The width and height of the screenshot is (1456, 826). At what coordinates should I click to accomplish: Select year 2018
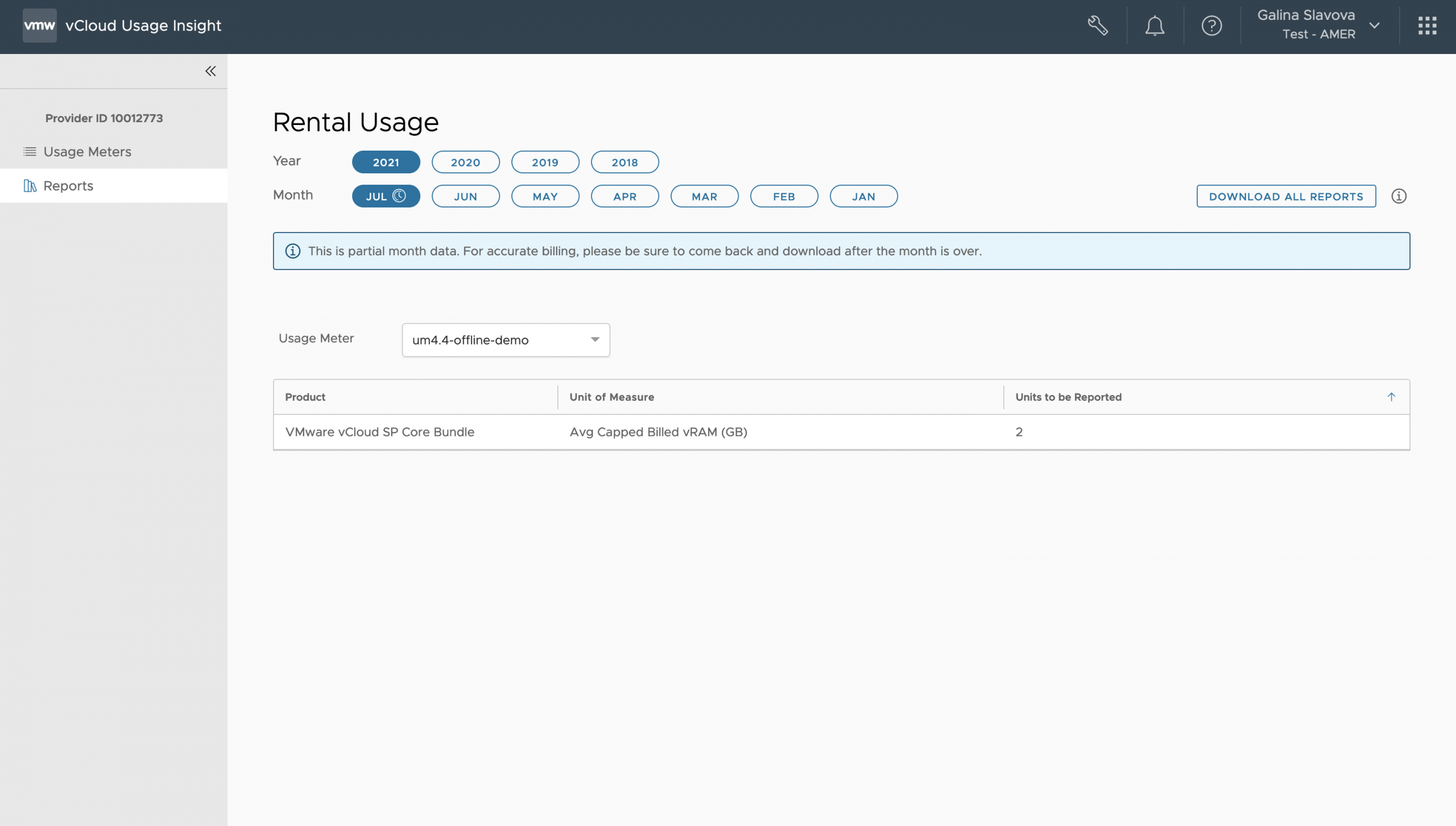click(624, 162)
